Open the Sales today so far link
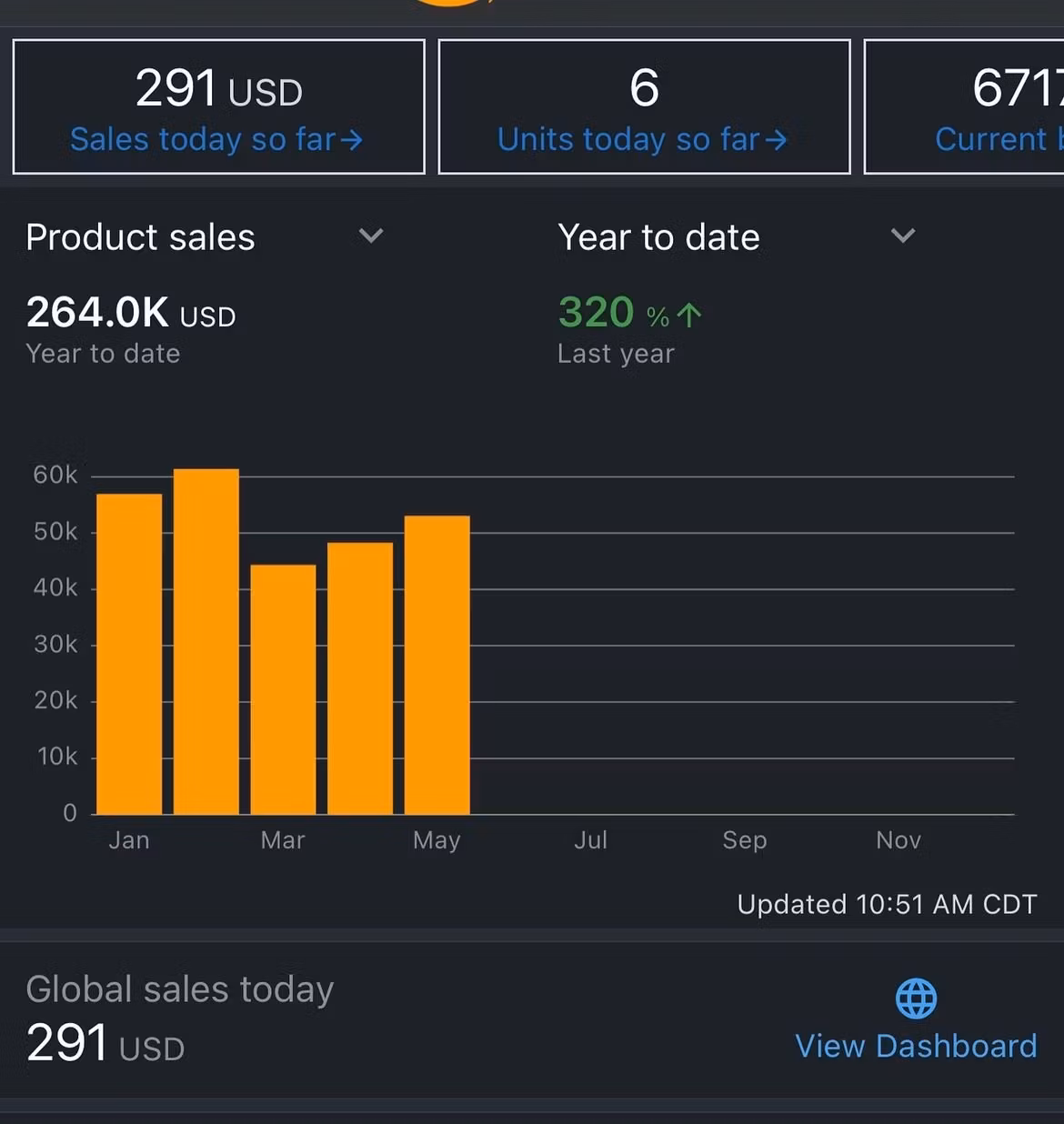Viewport: 1064px width, 1124px height. click(x=203, y=140)
